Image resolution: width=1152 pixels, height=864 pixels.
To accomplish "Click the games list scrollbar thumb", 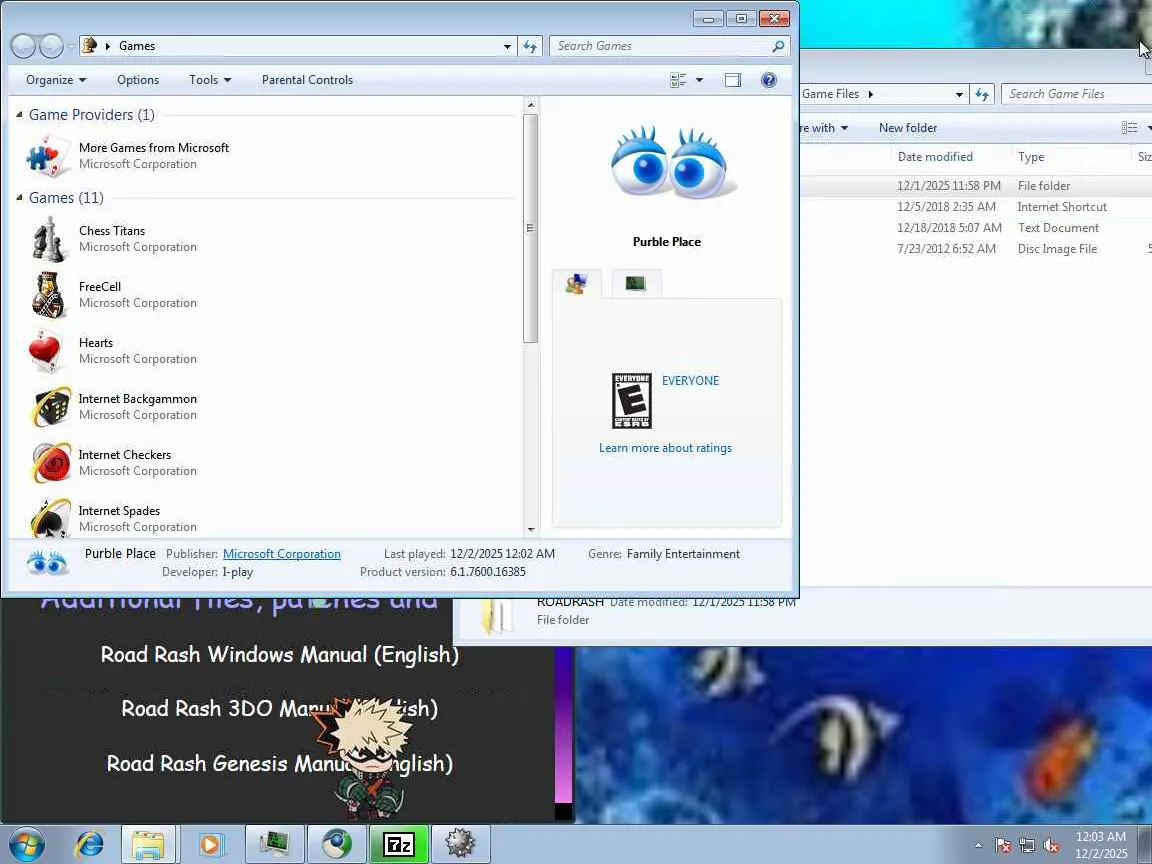I will coord(530,228).
